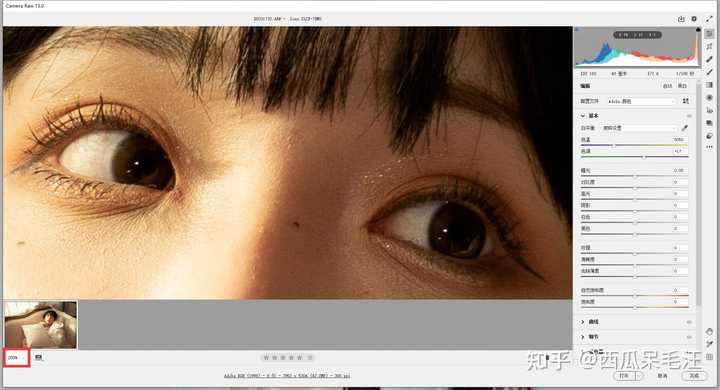Click the Done button
Screen dimensions: 720x390
[694, 376]
